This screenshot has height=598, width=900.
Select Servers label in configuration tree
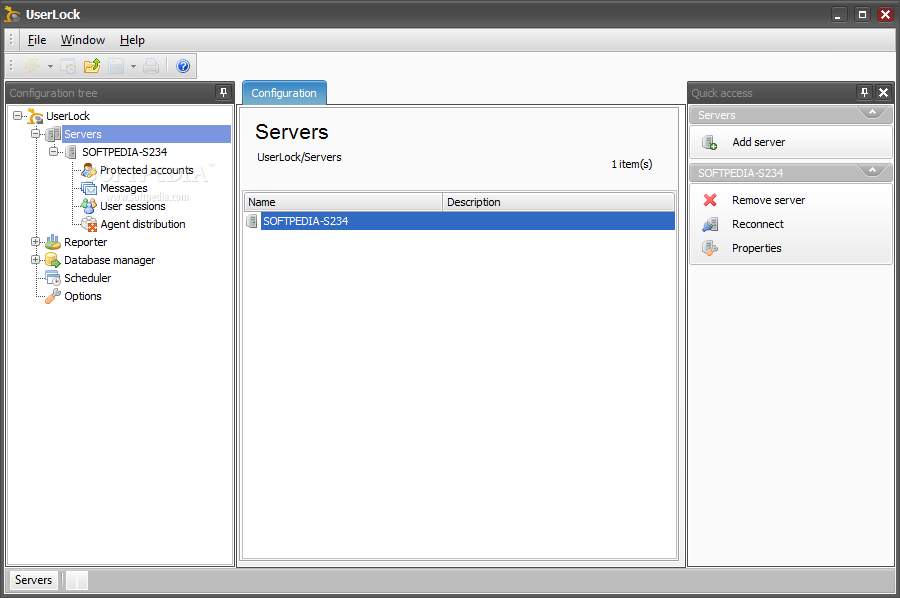(83, 134)
